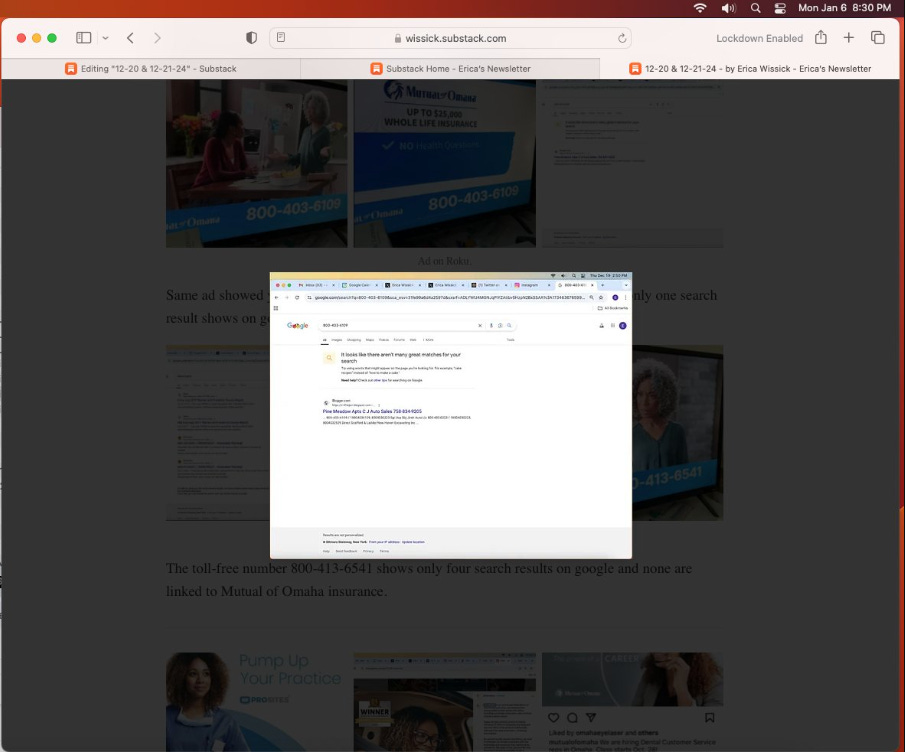Show Reader view icon in address bar
Viewport: 905px width, 752px height.
pyautogui.click(x=281, y=38)
